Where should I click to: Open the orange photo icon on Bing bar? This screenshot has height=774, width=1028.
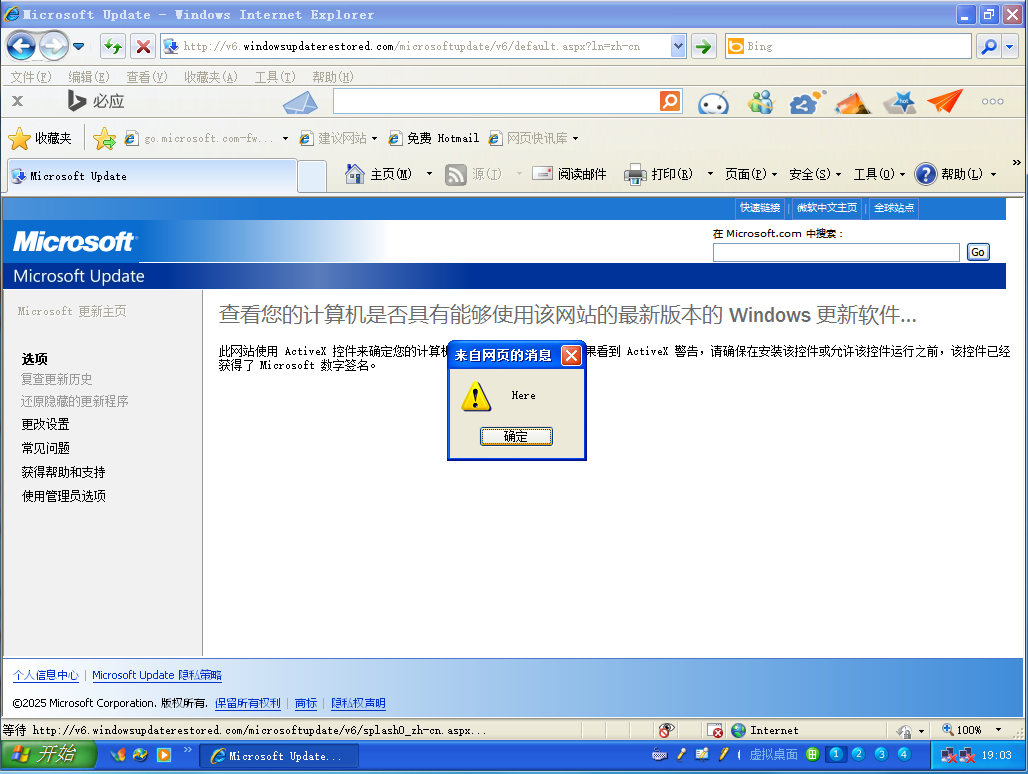(854, 102)
